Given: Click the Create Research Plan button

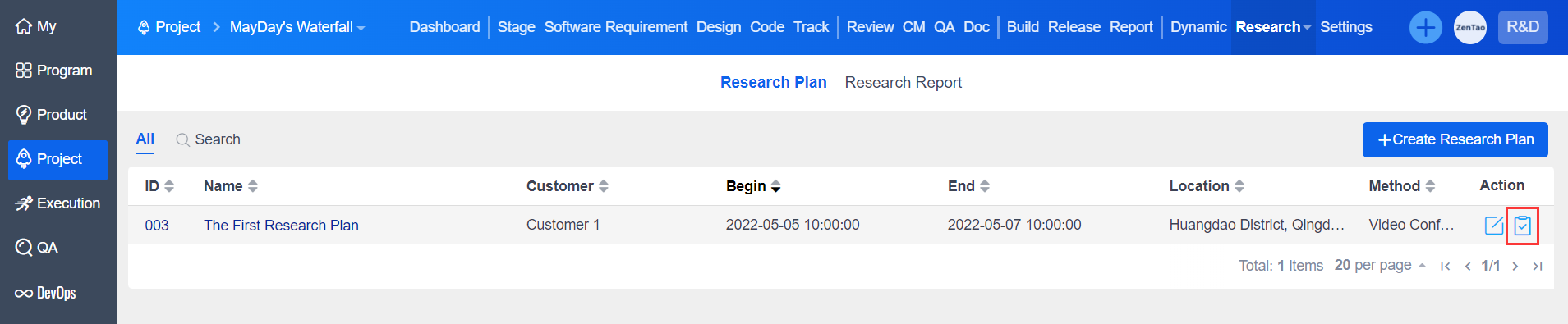Looking at the screenshot, I should (1455, 139).
